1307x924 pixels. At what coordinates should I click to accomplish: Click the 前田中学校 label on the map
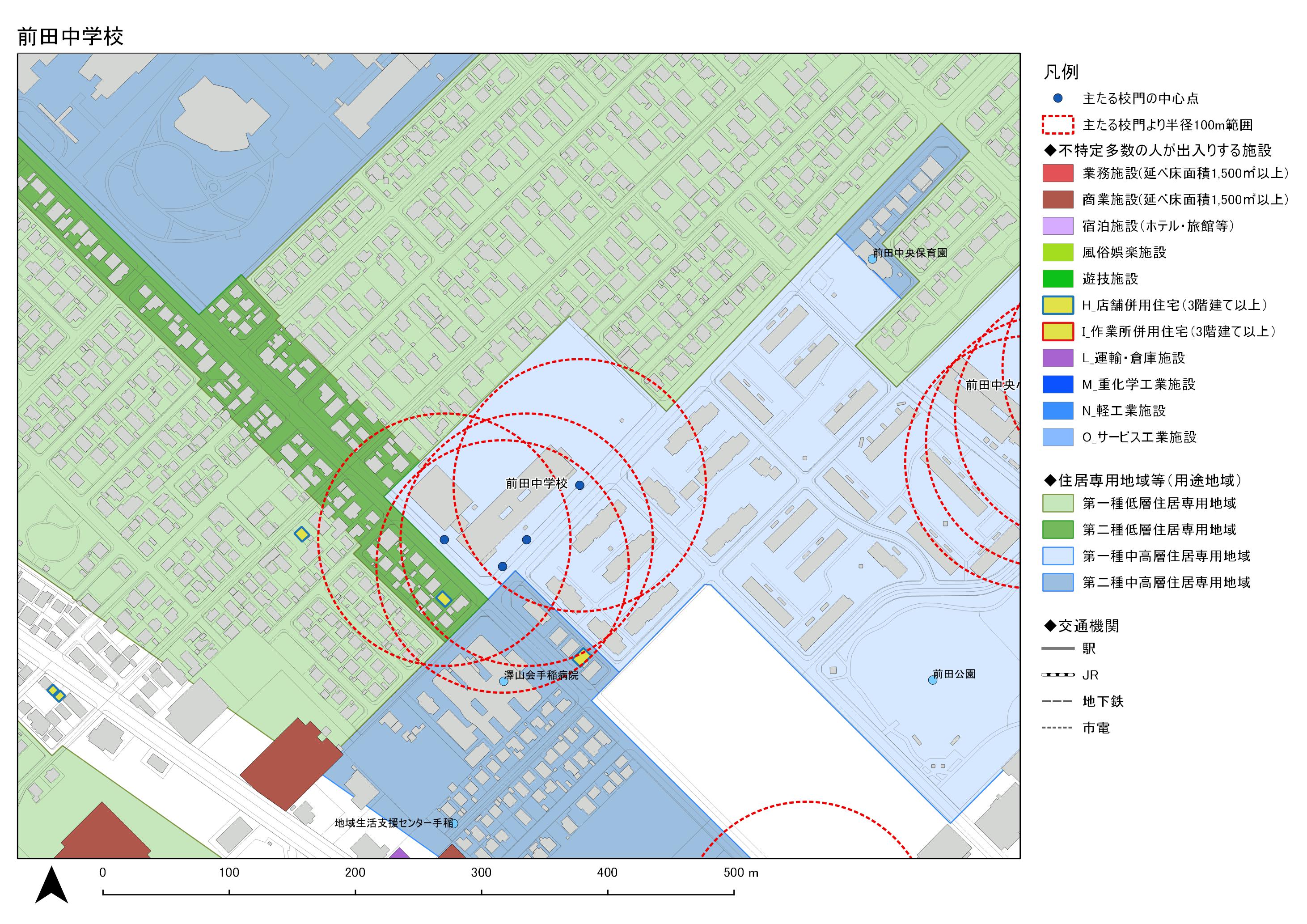[x=536, y=484]
